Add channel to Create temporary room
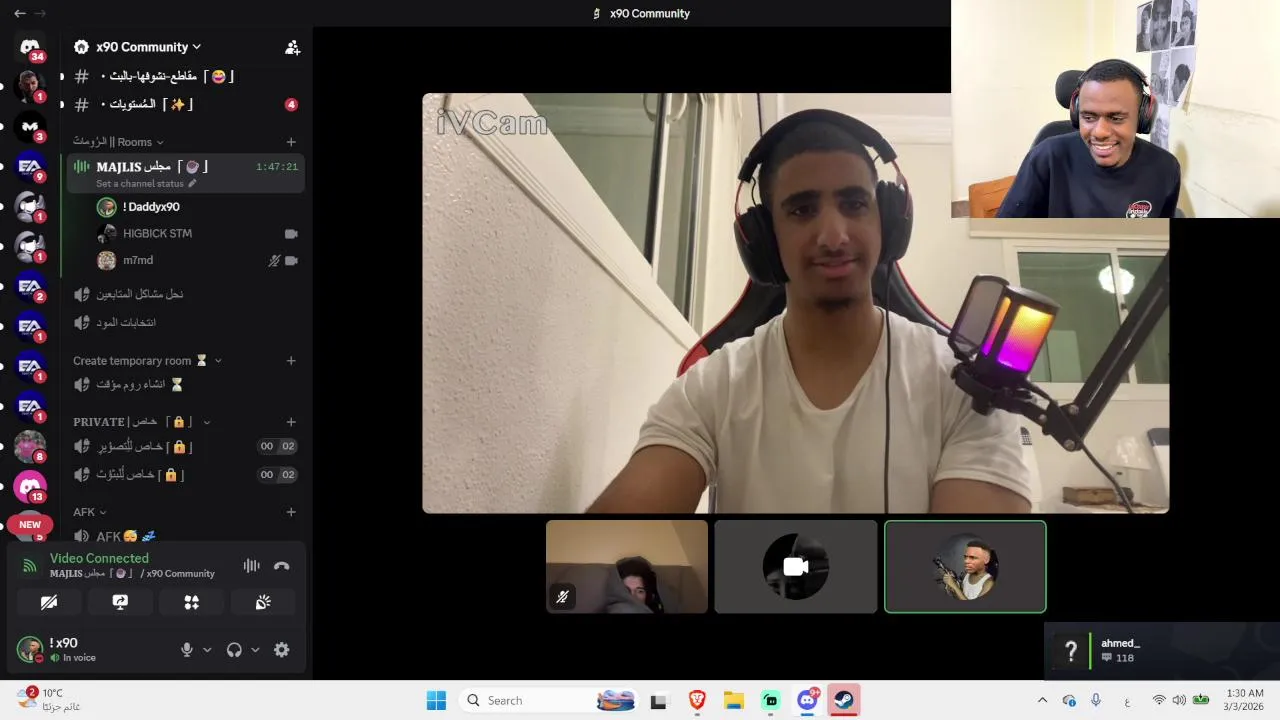The width and height of the screenshot is (1280, 720). tap(291, 361)
